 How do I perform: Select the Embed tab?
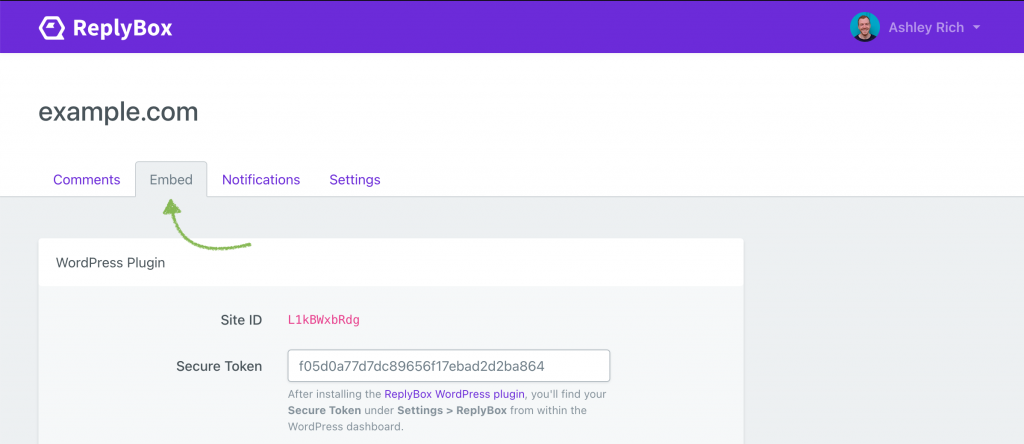point(171,180)
